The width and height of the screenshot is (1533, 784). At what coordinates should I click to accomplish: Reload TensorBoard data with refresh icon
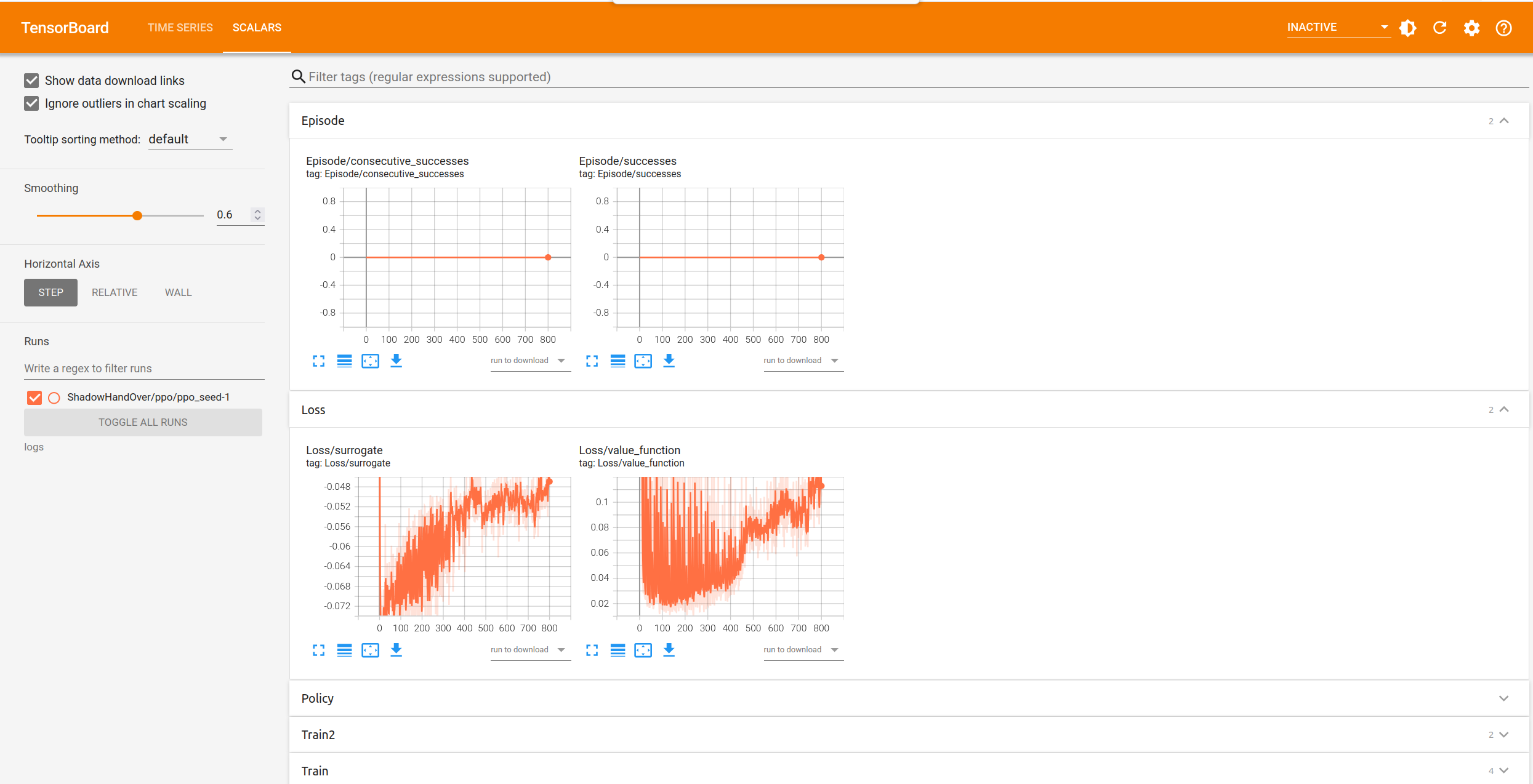pos(1439,28)
